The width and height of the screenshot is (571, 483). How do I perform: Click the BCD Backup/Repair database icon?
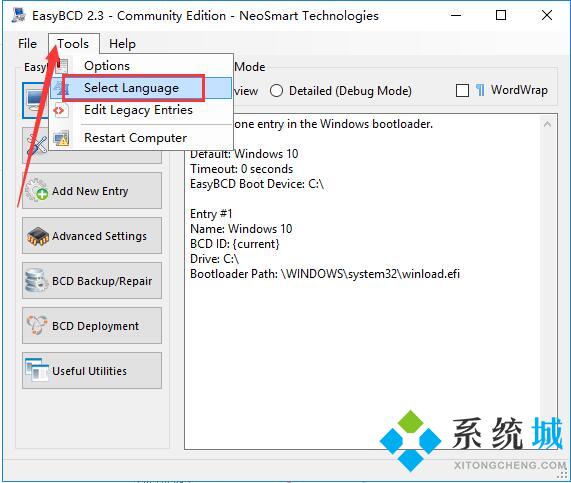point(36,280)
